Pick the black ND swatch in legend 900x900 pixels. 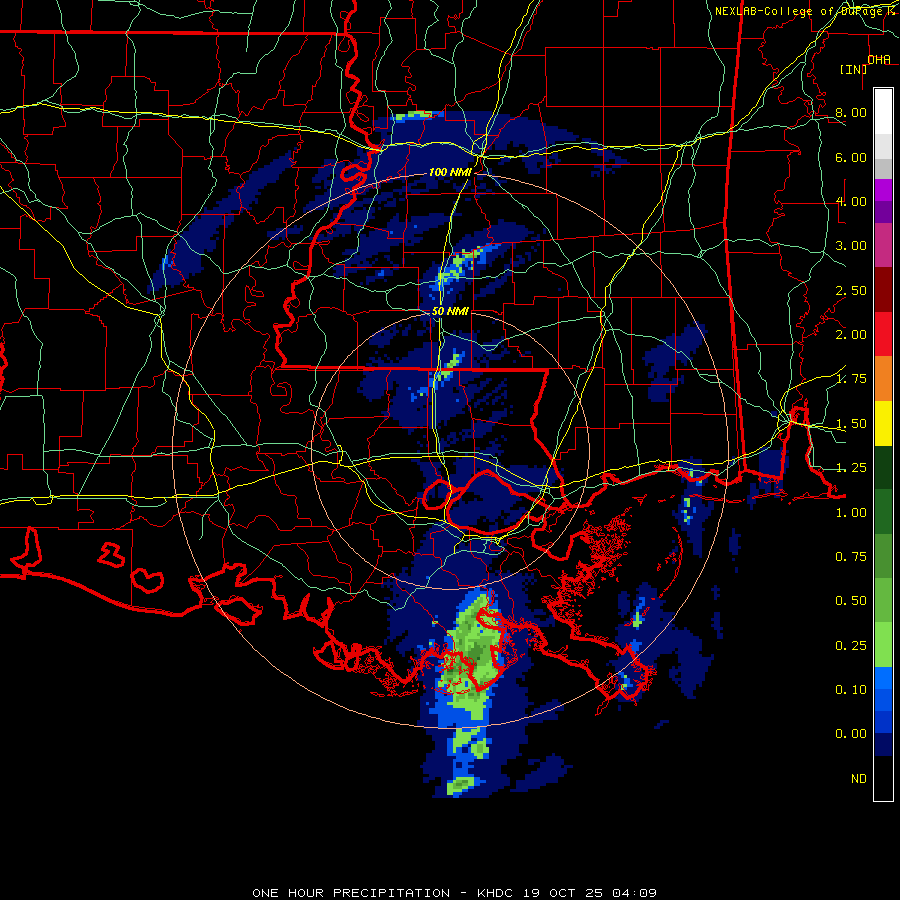883,778
